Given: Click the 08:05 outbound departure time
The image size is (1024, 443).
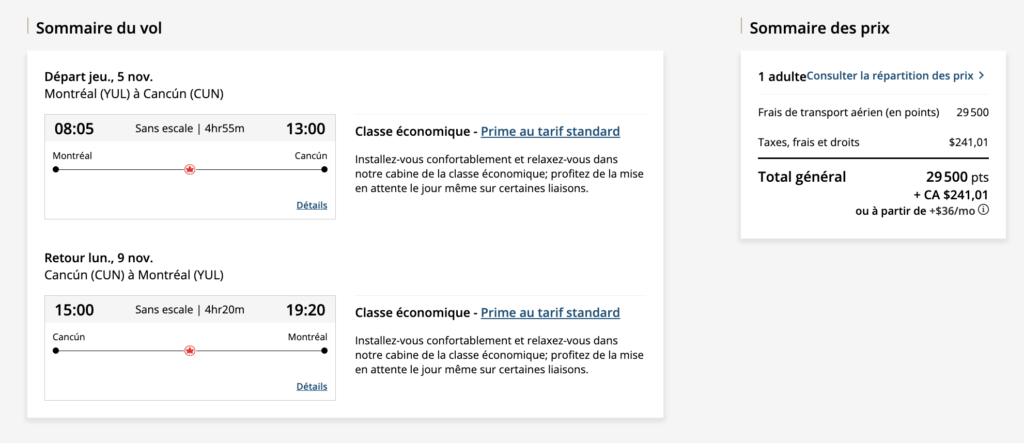Looking at the screenshot, I should tap(74, 129).
